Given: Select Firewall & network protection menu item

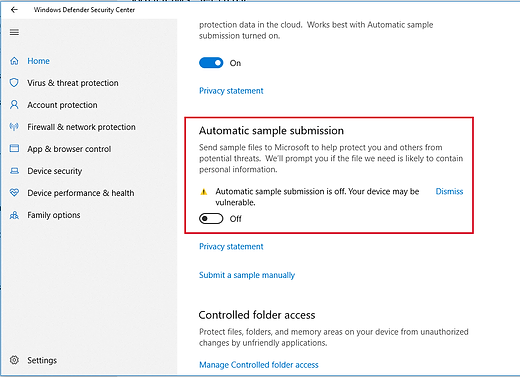Looking at the screenshot, I should click(81, 127).
